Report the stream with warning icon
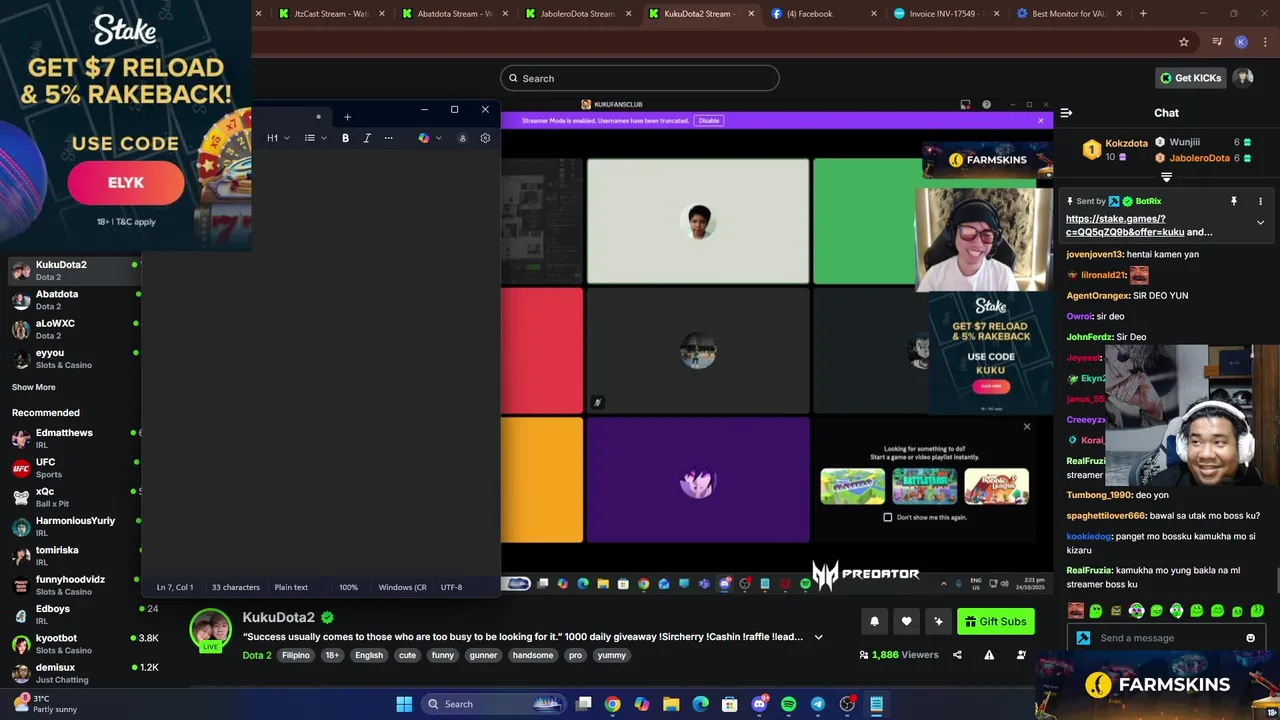 pyautogui.click(x=989, y=655)
